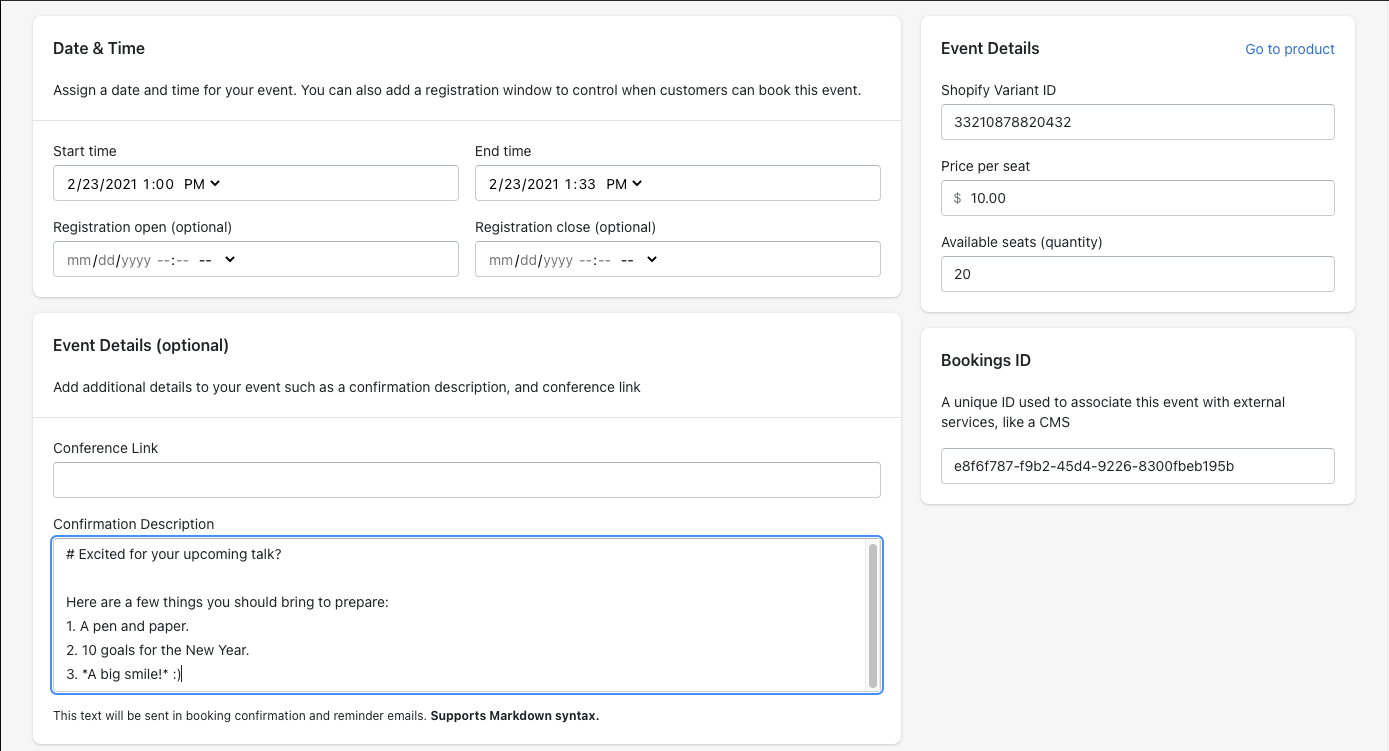Open the Start time AM/PM dropdown
The width and height of the screenshot is (1389, 751).
[x=203, y=184]
